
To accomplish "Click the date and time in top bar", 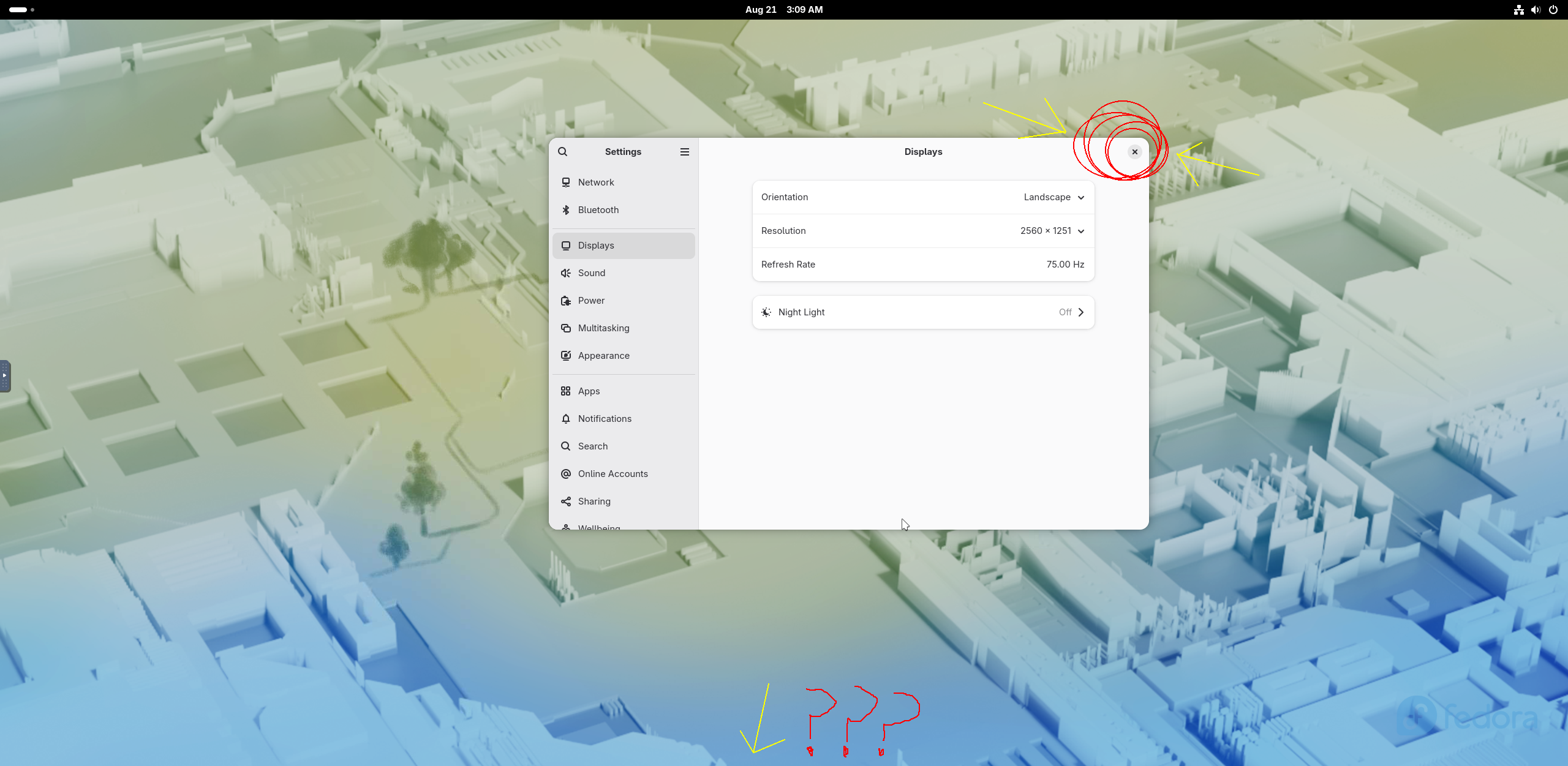I will point(784,10).
